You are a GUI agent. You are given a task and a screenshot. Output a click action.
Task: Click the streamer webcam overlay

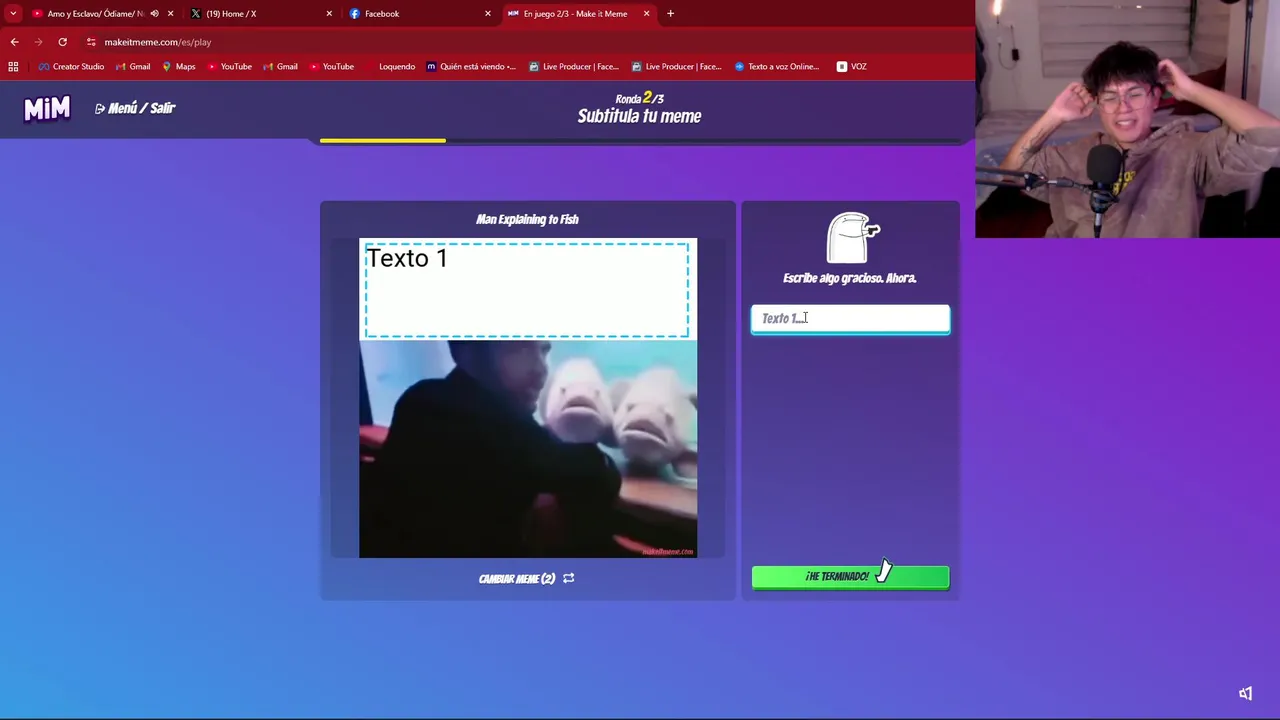coord(1127,119)
